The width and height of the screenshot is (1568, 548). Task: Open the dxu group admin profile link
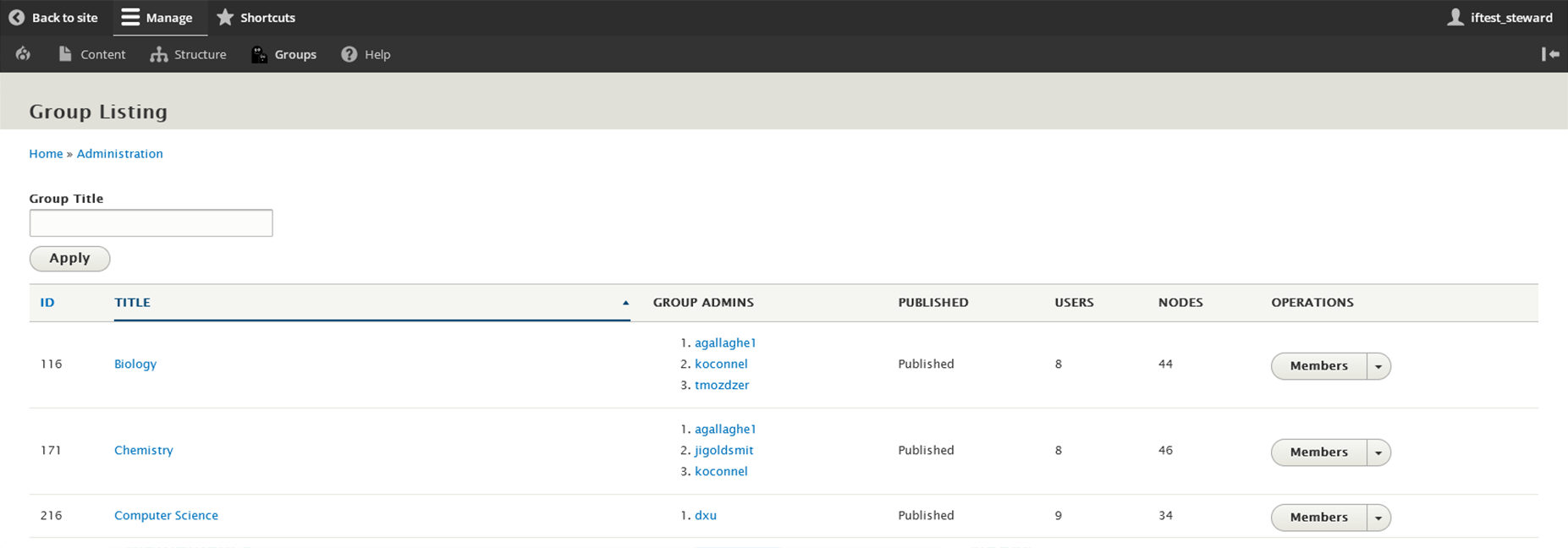pyautogui.click(x=706, y=515)
